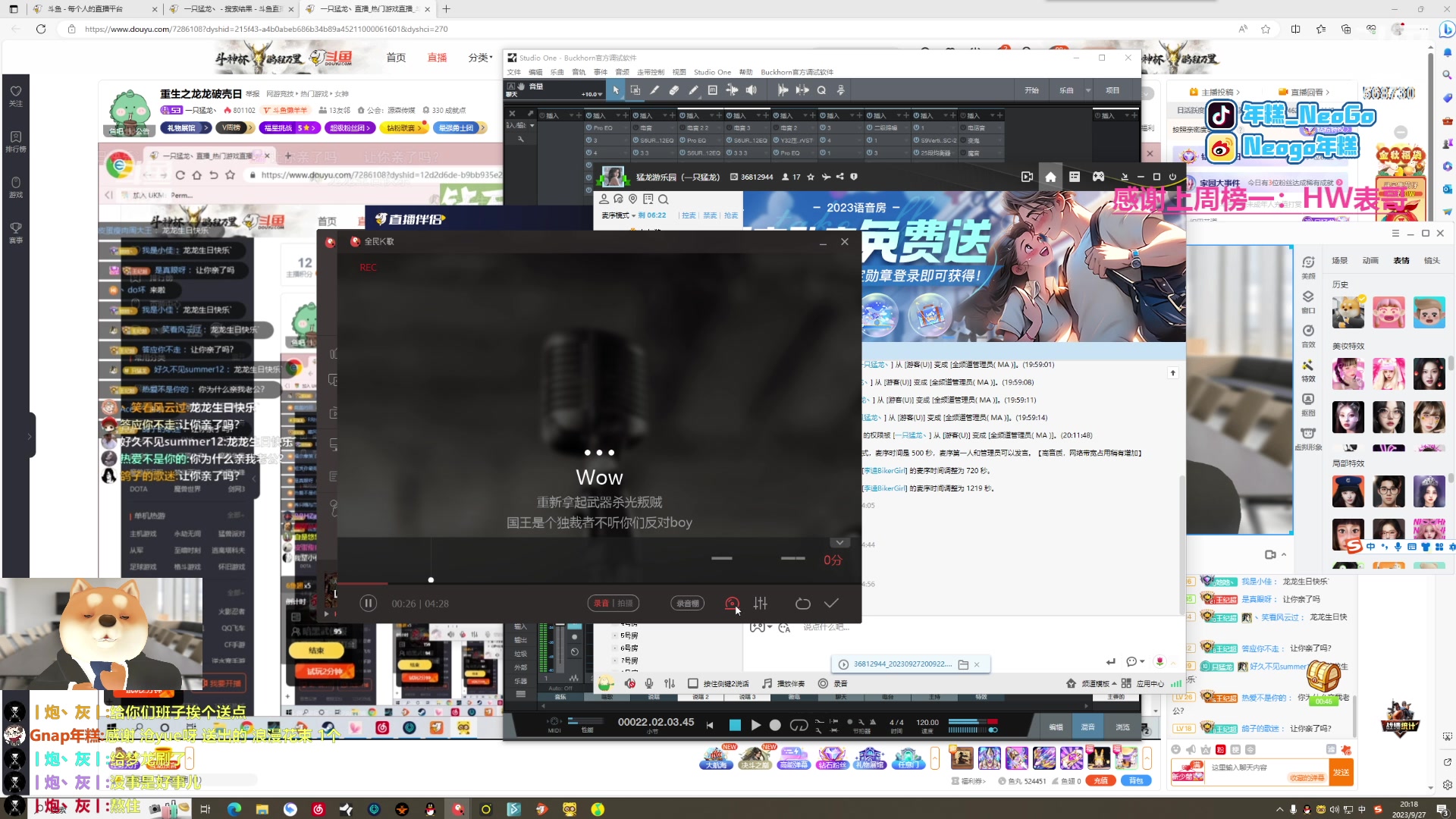
Task: Open the mixer sliders icon in the K歌 window
Action: [x=761, y=603]
